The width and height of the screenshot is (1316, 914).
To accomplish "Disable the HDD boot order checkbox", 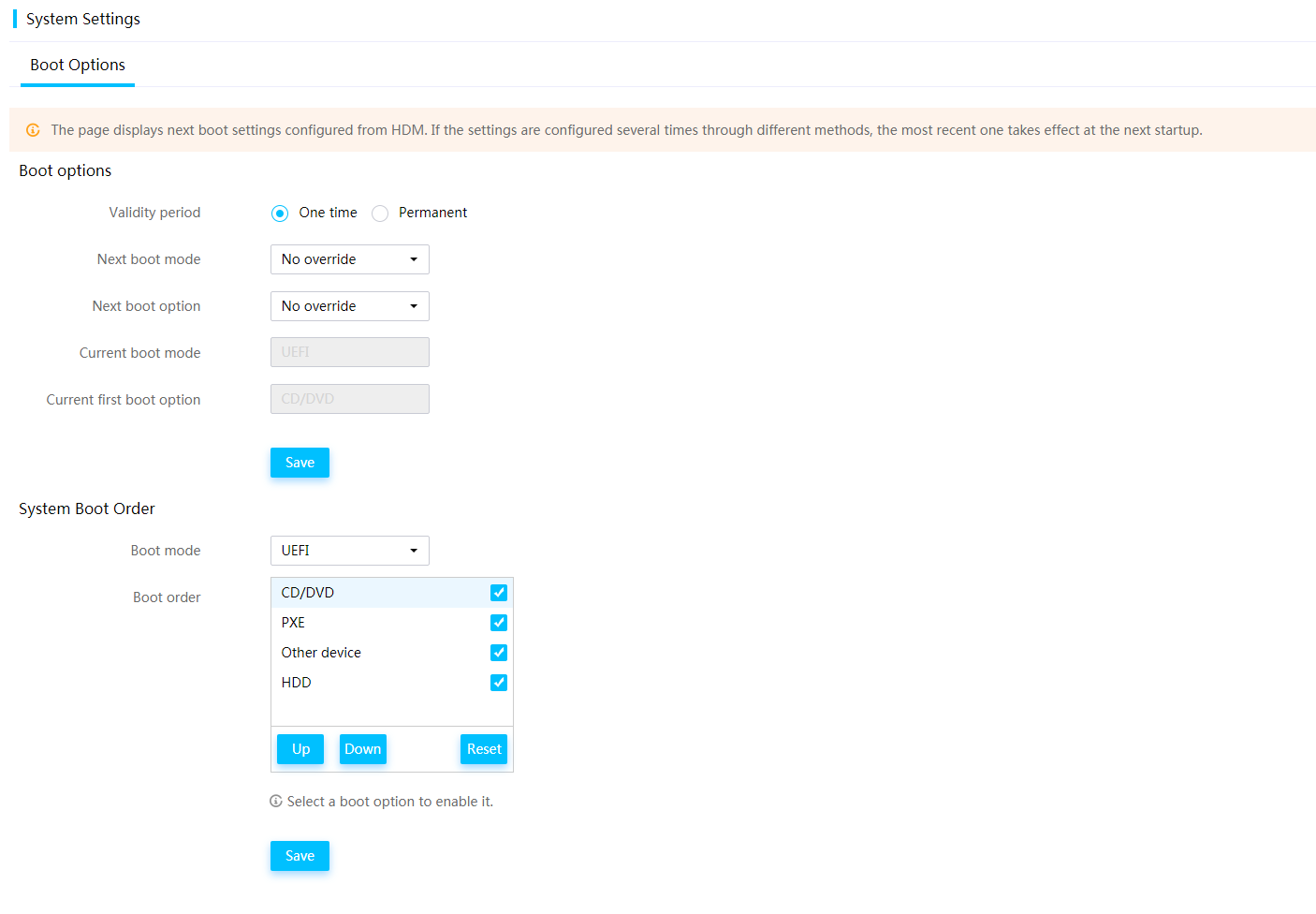I will (499, 683).
